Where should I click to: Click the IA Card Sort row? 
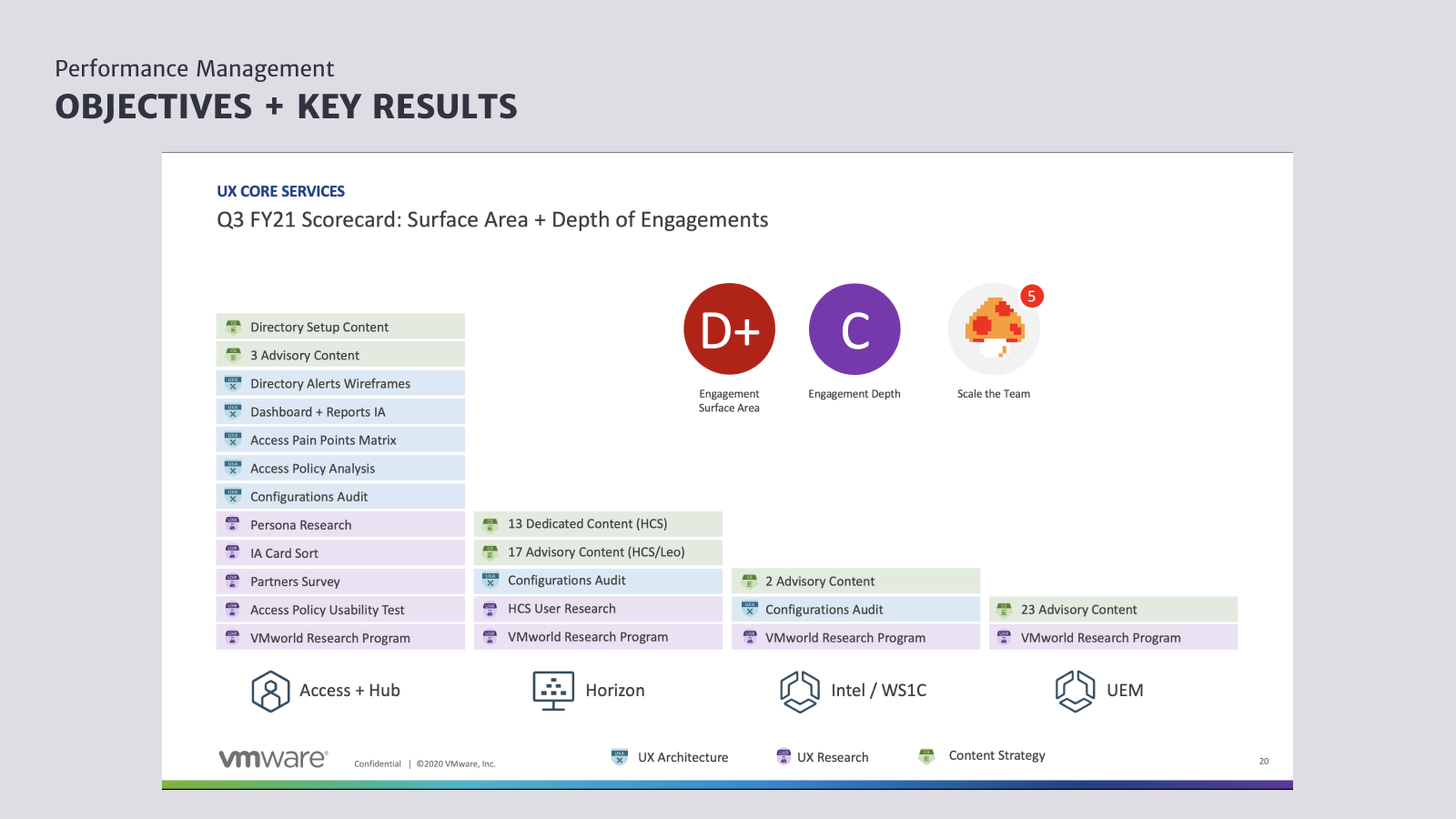pyautogui.click(x=340, y=553)
